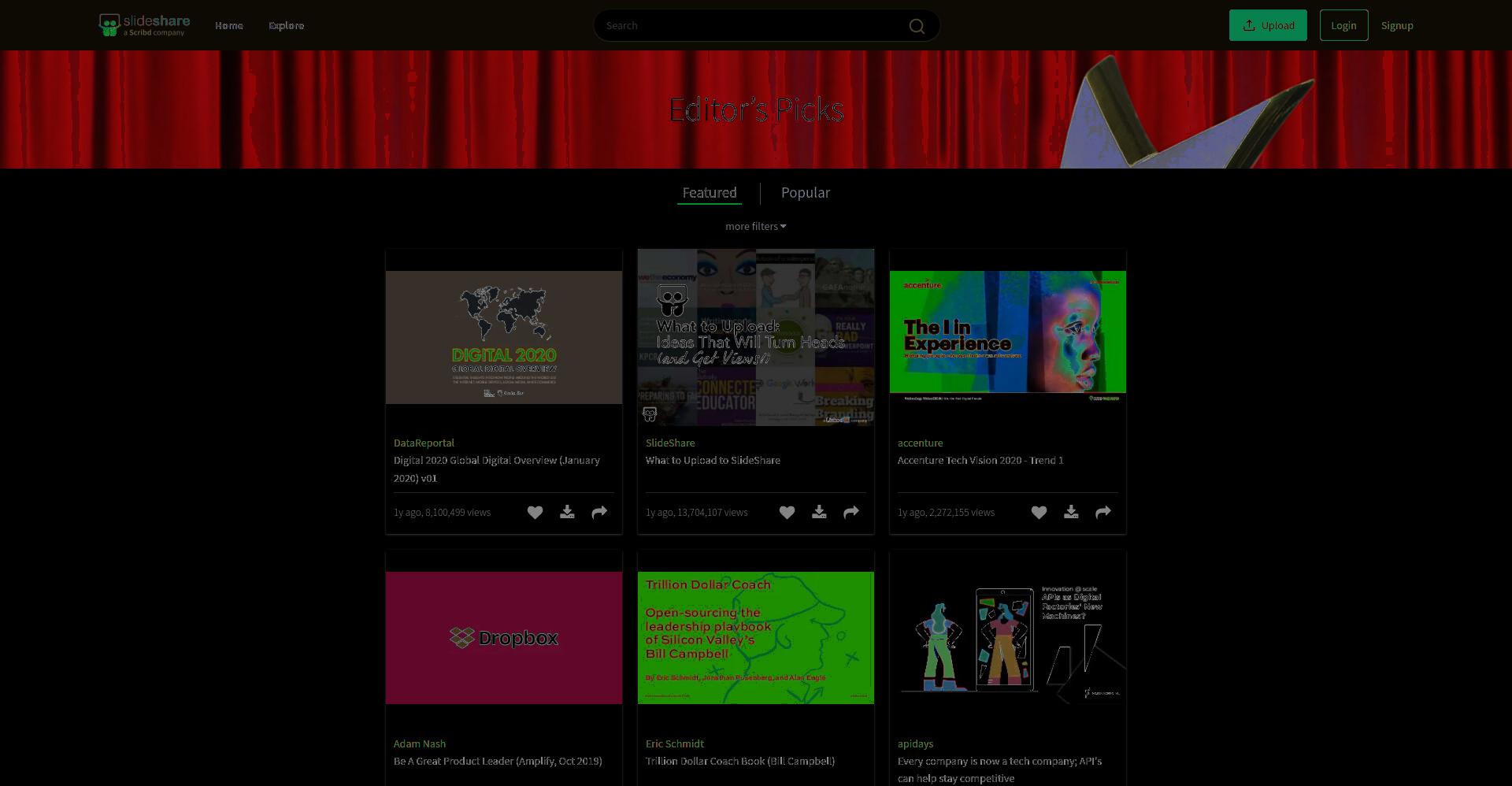The width and height of the screenshot is (1512, 786).
Task: Share the Accenture Tech Vision 2020 card
Action: tap(1103, 513)
